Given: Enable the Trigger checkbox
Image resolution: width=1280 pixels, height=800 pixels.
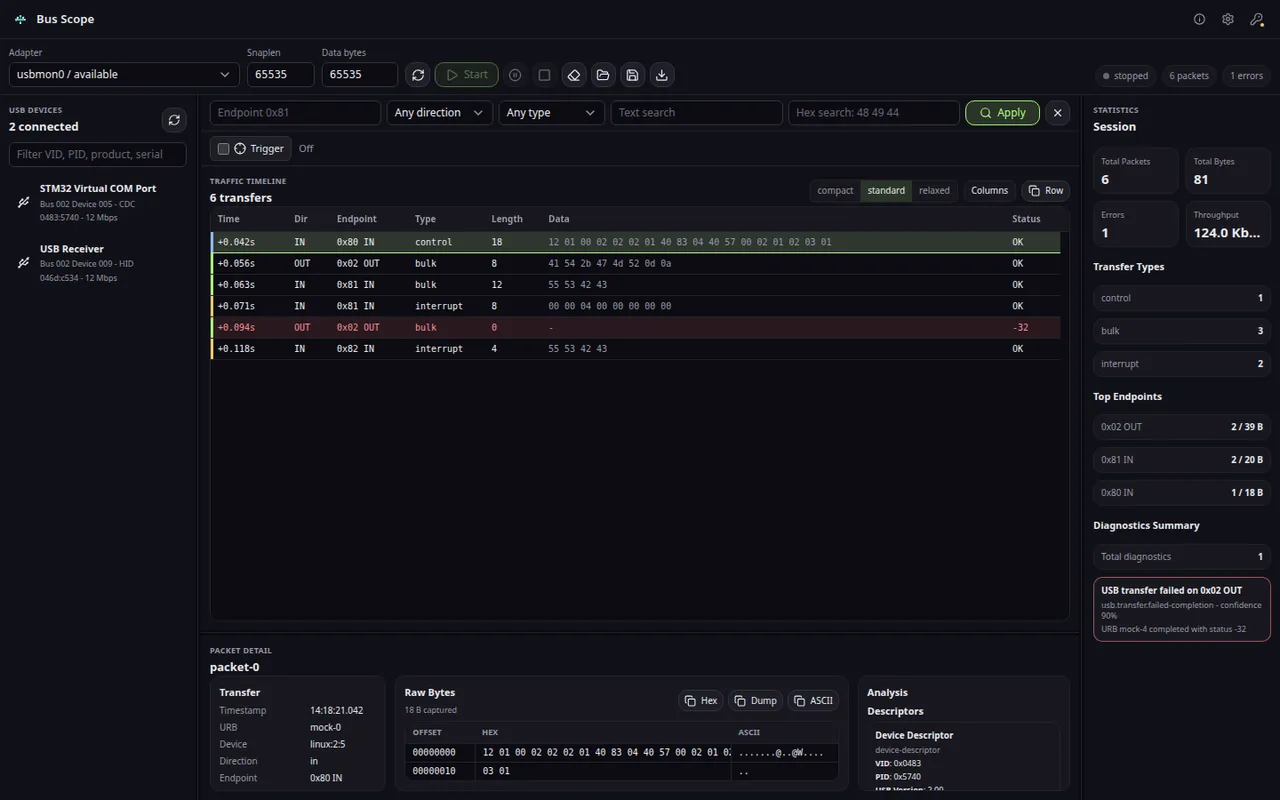Looking at the screenshot, I should [x=224, y=149].
